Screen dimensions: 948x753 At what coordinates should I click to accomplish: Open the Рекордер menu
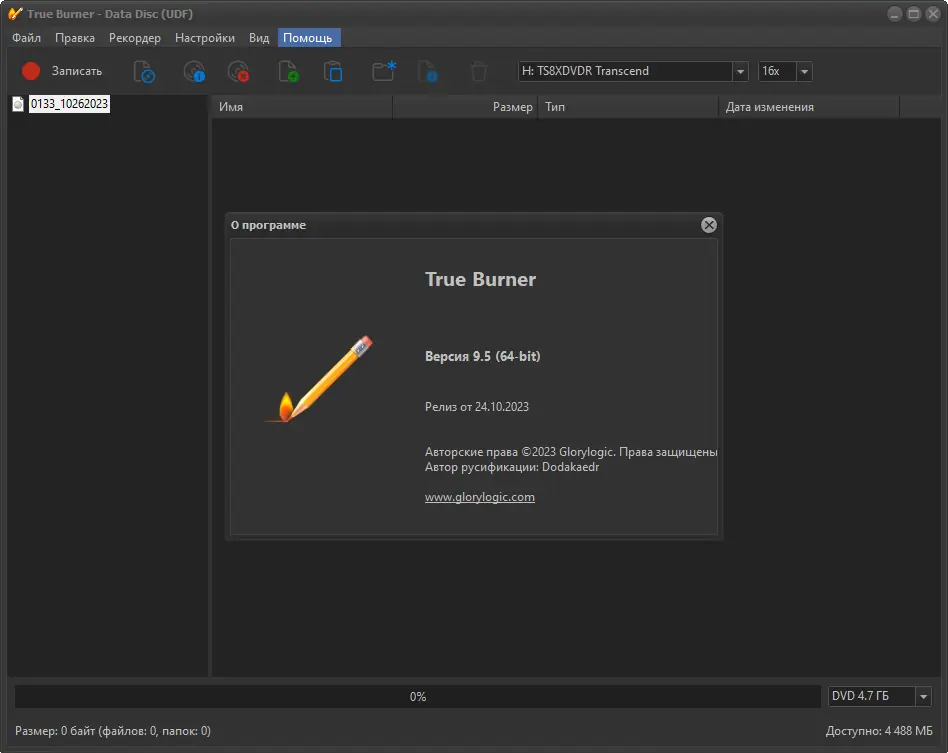click(135, 38)
